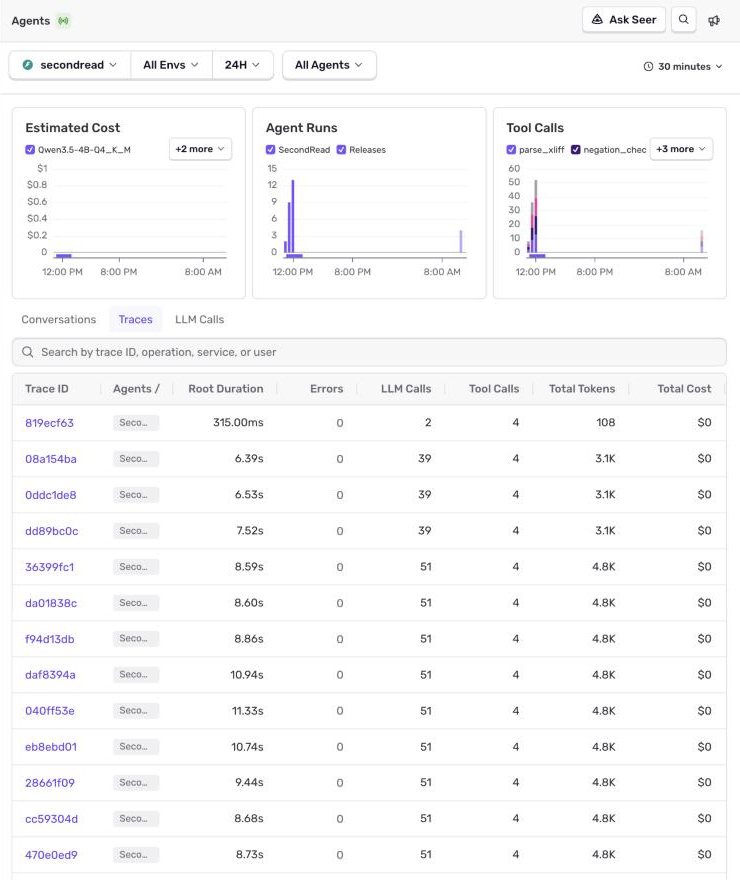Select the Traces tab
The width and height of the screenshot is (740, 880).
136,319
